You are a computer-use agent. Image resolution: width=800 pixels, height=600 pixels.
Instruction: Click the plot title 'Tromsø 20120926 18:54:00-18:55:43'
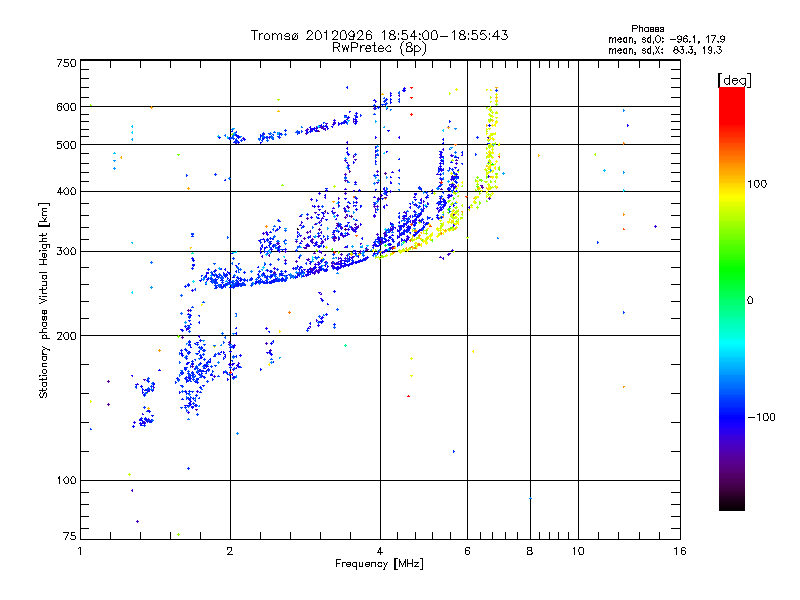tap(379, 35)
